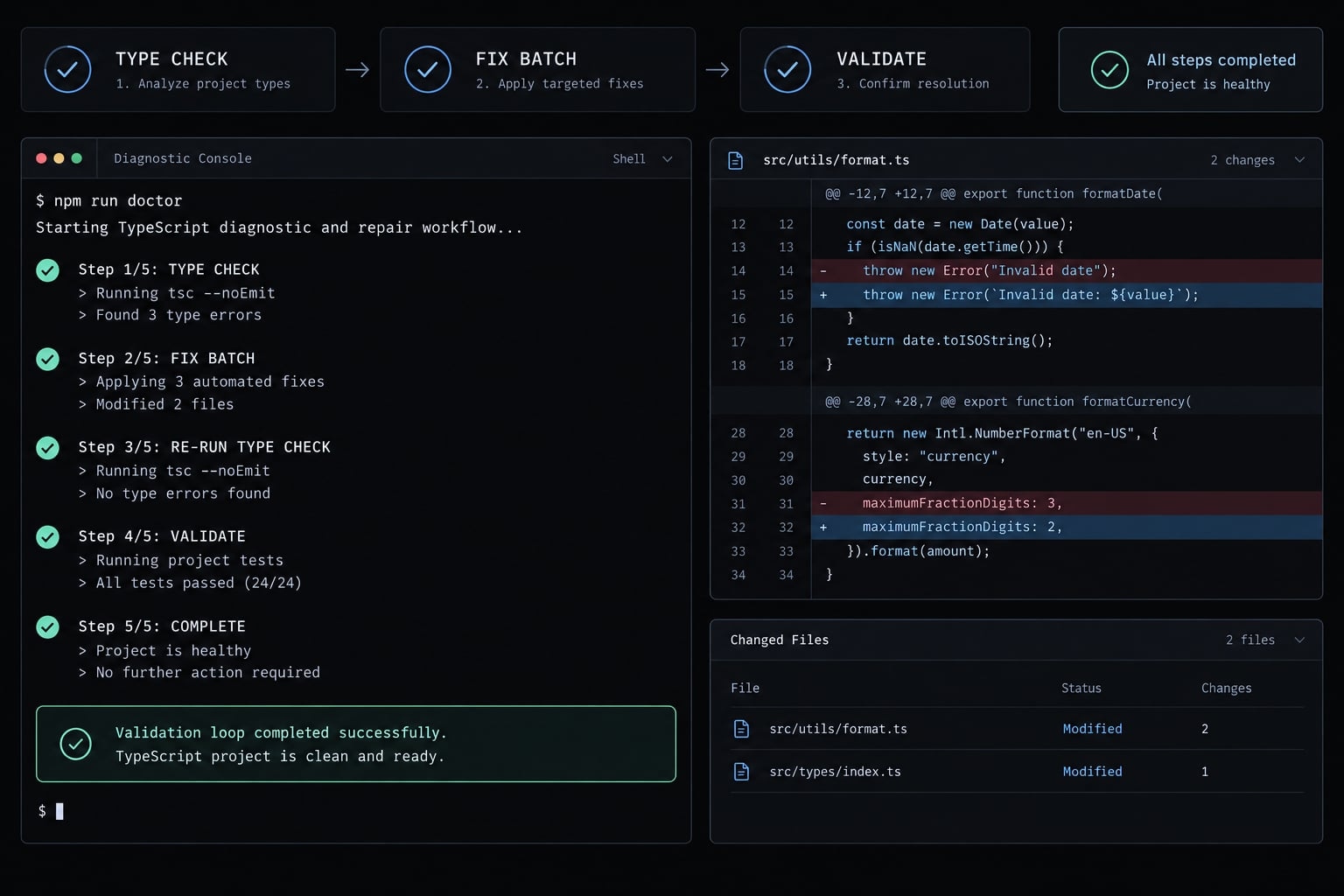Image resolution: width=1344 pixels, height=896 pixels.
Task: Click Modified status for src/types/index.ts
Action: (1092, 772)
